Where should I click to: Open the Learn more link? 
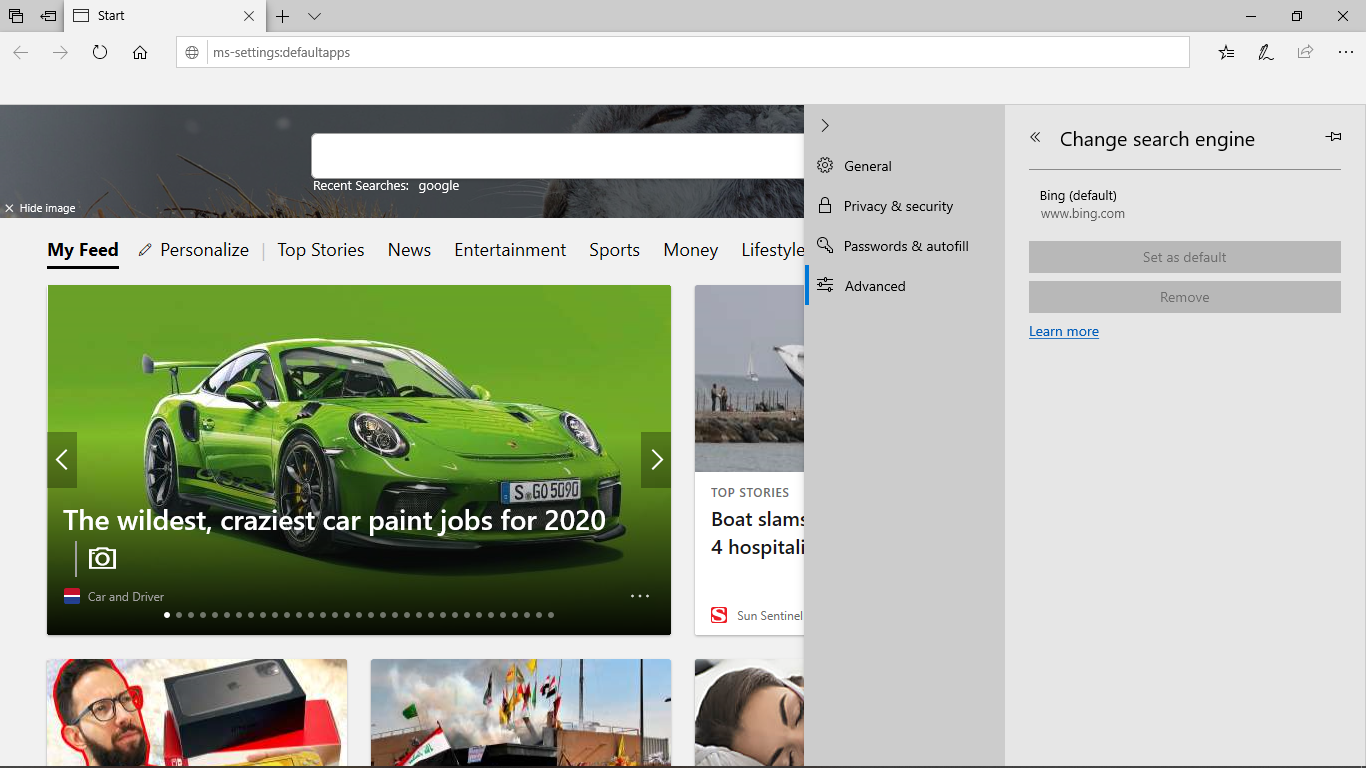point(1064,332)
